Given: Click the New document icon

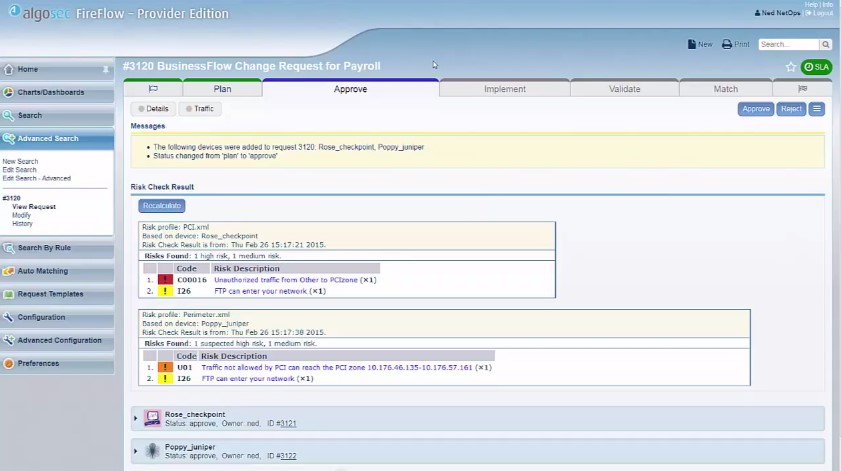Looking at the screenshot, I should (692, 44).
